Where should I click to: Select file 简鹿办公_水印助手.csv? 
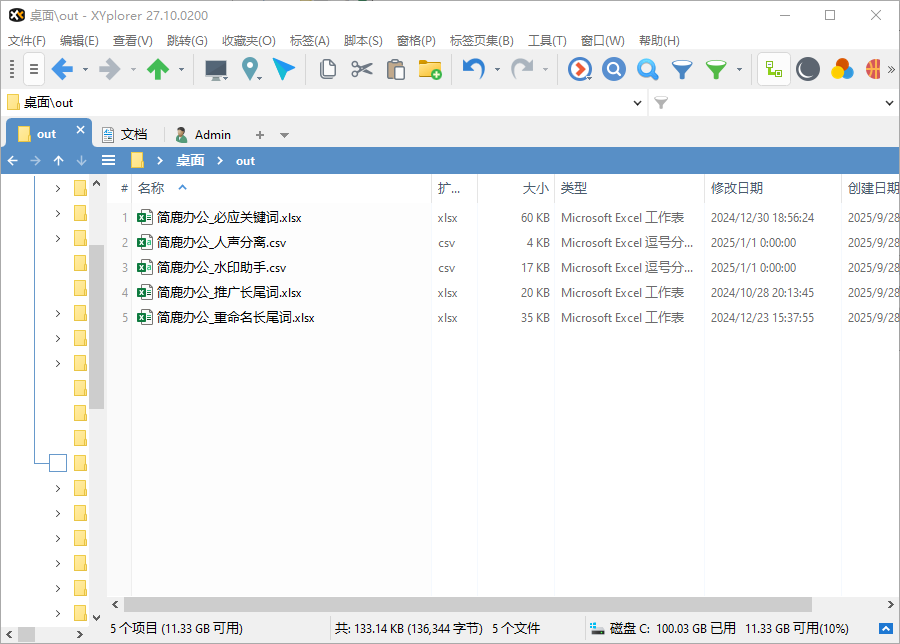[221, 268]
